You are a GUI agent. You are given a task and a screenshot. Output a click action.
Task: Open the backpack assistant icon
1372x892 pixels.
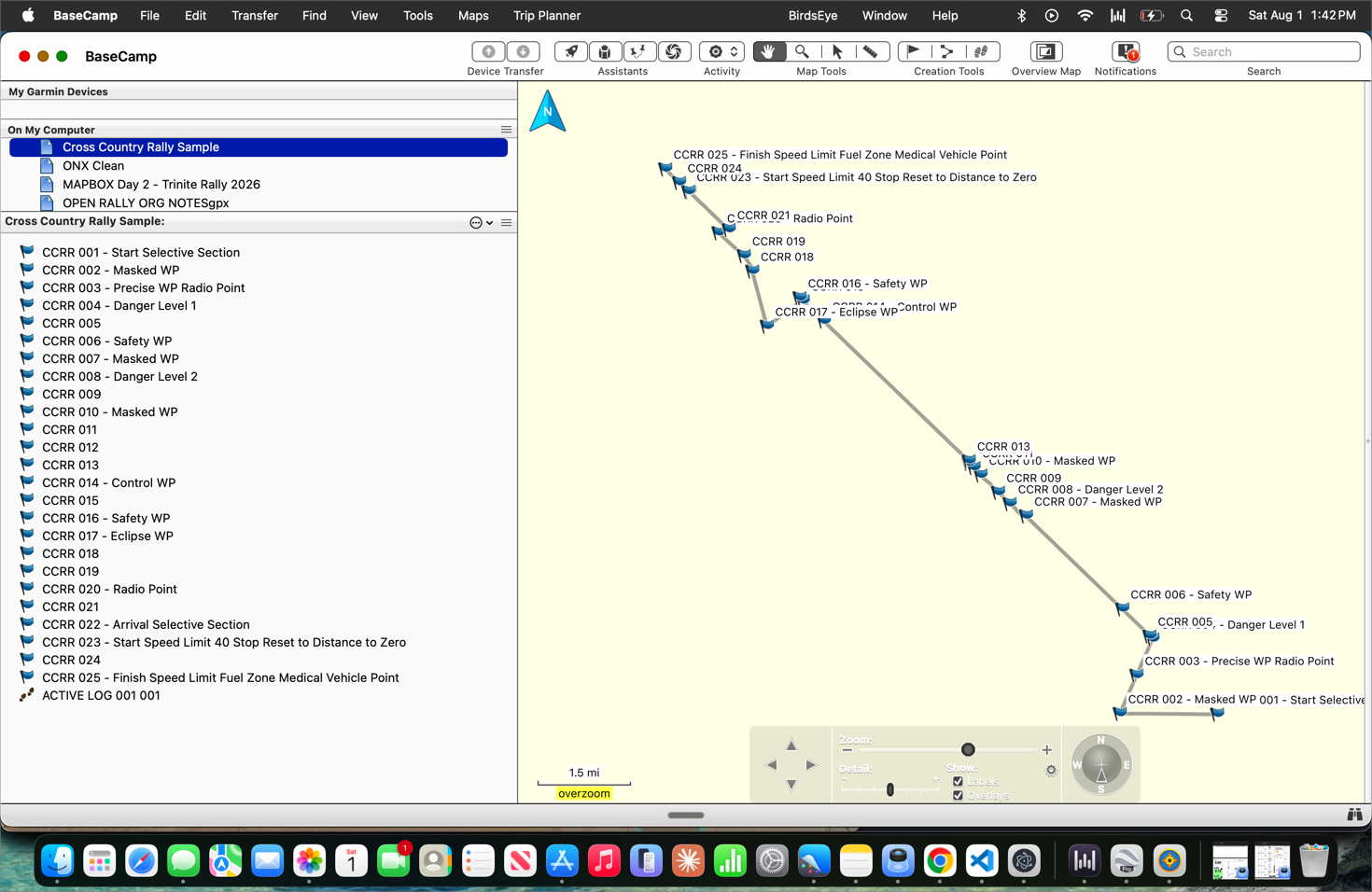tap(605, 51)
